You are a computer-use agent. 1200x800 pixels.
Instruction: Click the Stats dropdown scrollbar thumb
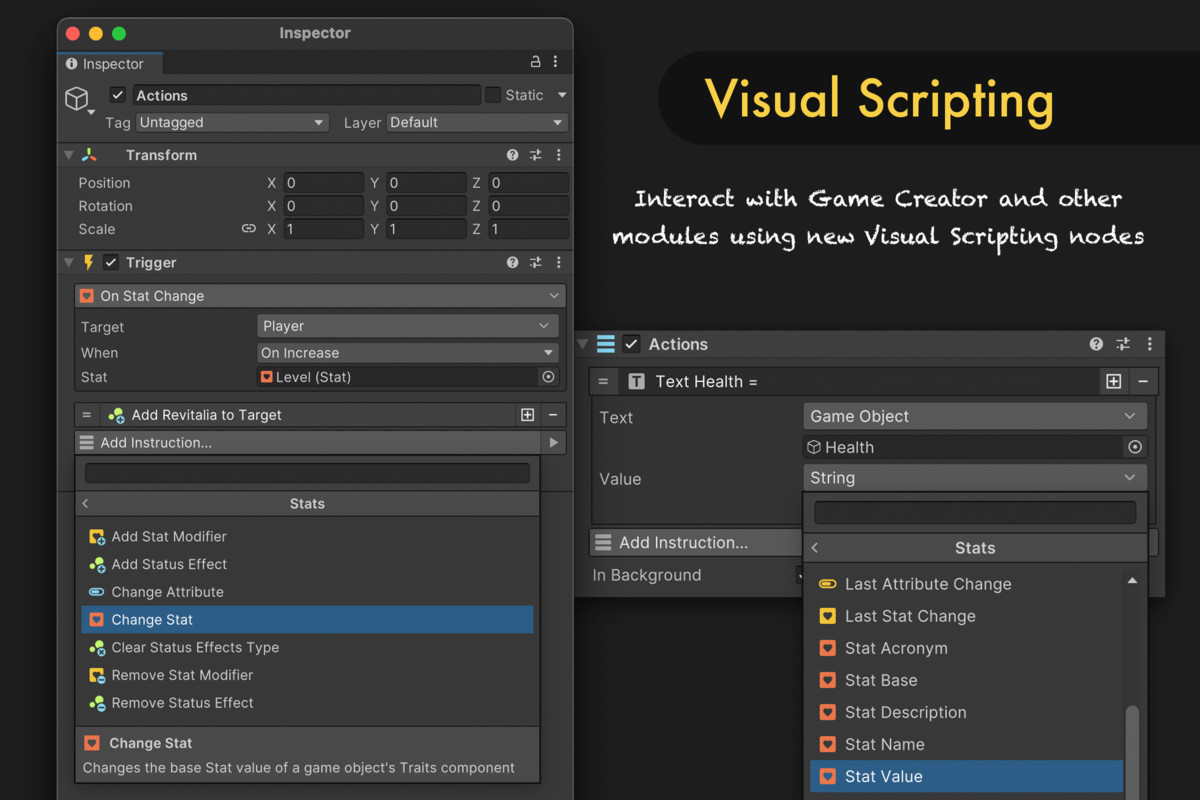(1132, 752)
